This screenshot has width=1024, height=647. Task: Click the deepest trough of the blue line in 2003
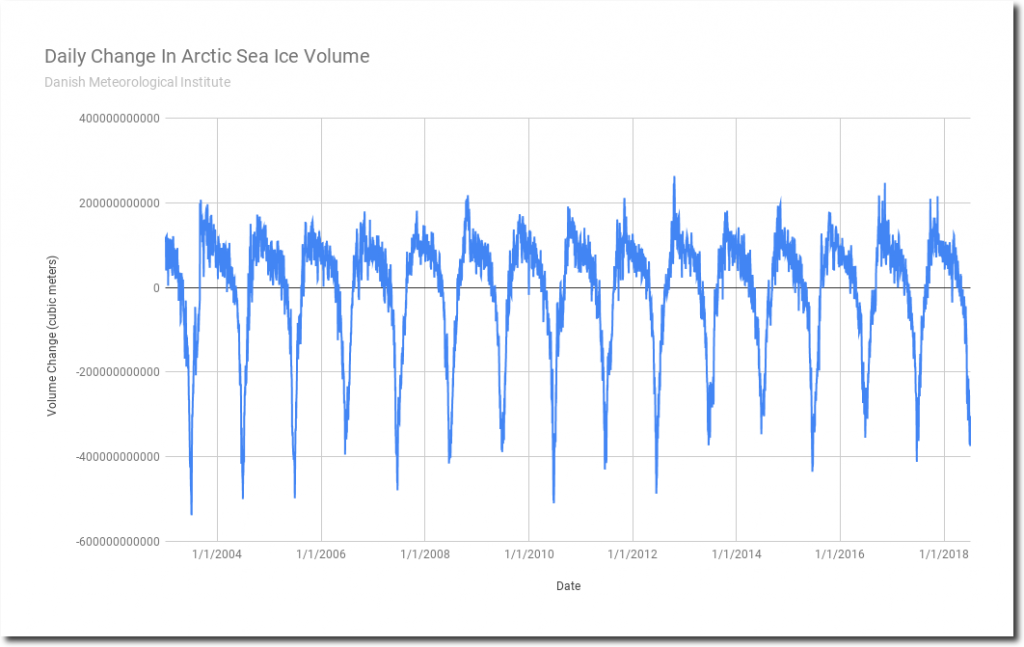click(x=191, y=513)
